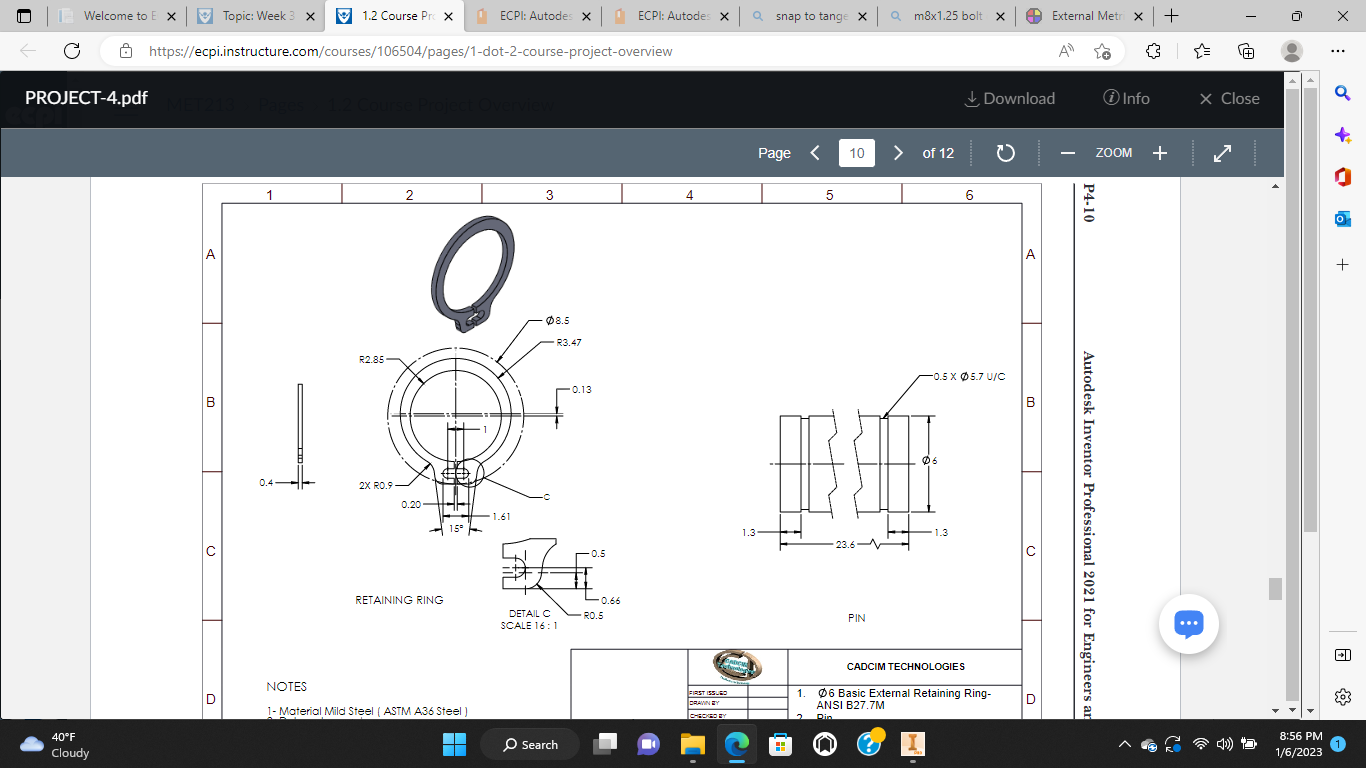Expand the PDF to full screen view
Viewport: 1366px width, 768px height.
(x=1222, y=152)
